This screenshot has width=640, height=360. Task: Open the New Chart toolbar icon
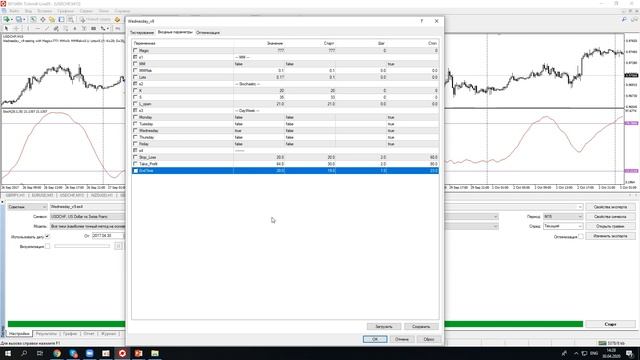pos(7,19)
